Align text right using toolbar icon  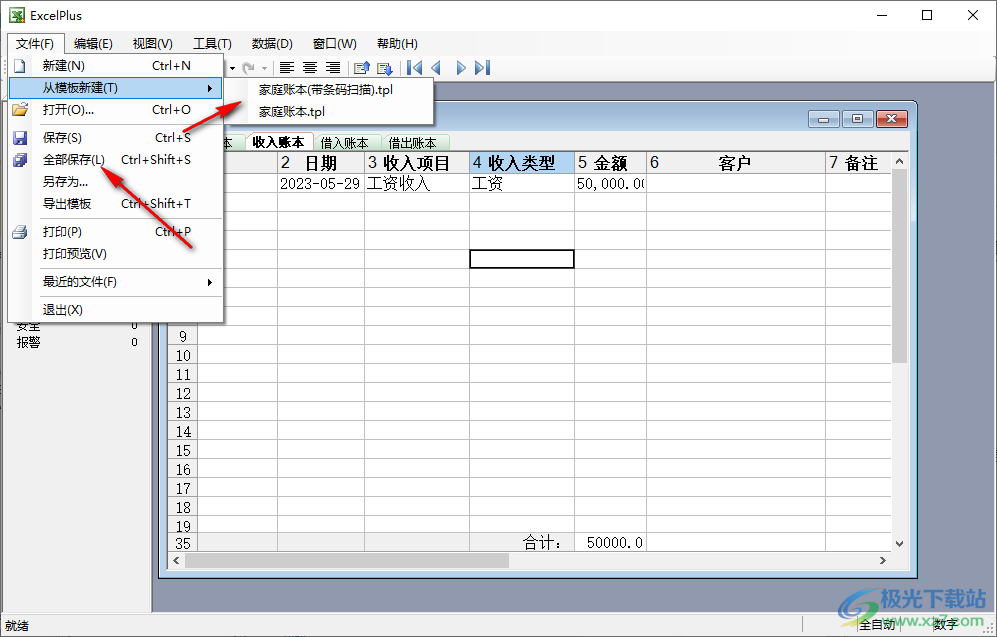[x=333, y=67]
